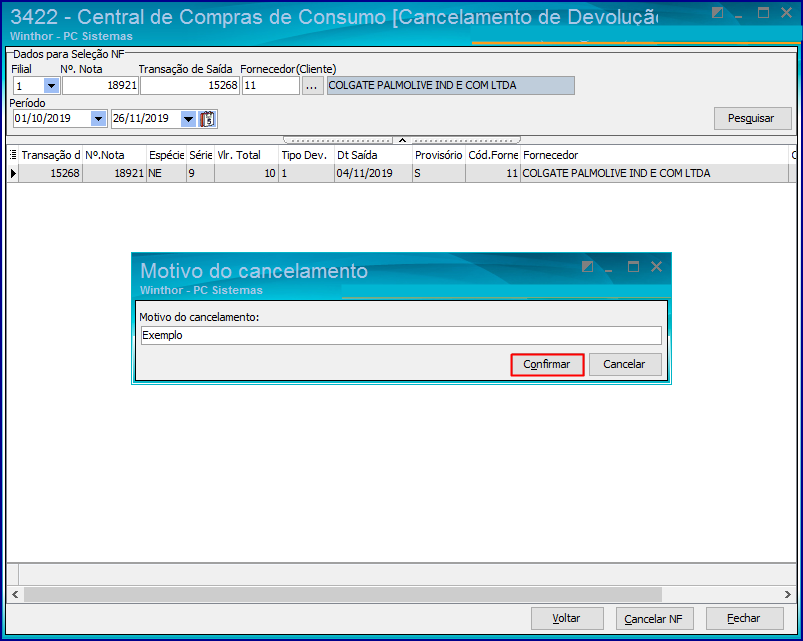Click the Pesquisar button
The height and width of the screenshot is (641, 803).
pos(752,118)
